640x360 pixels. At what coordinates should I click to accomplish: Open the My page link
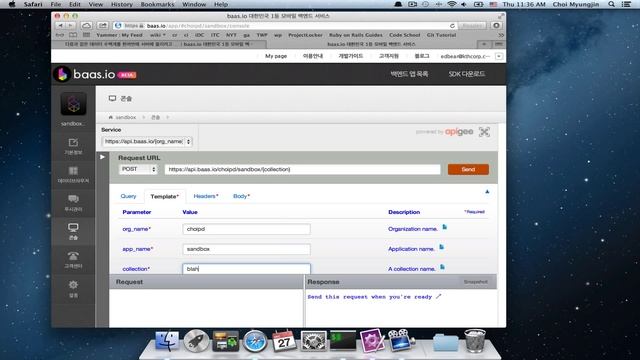point(276,56)
